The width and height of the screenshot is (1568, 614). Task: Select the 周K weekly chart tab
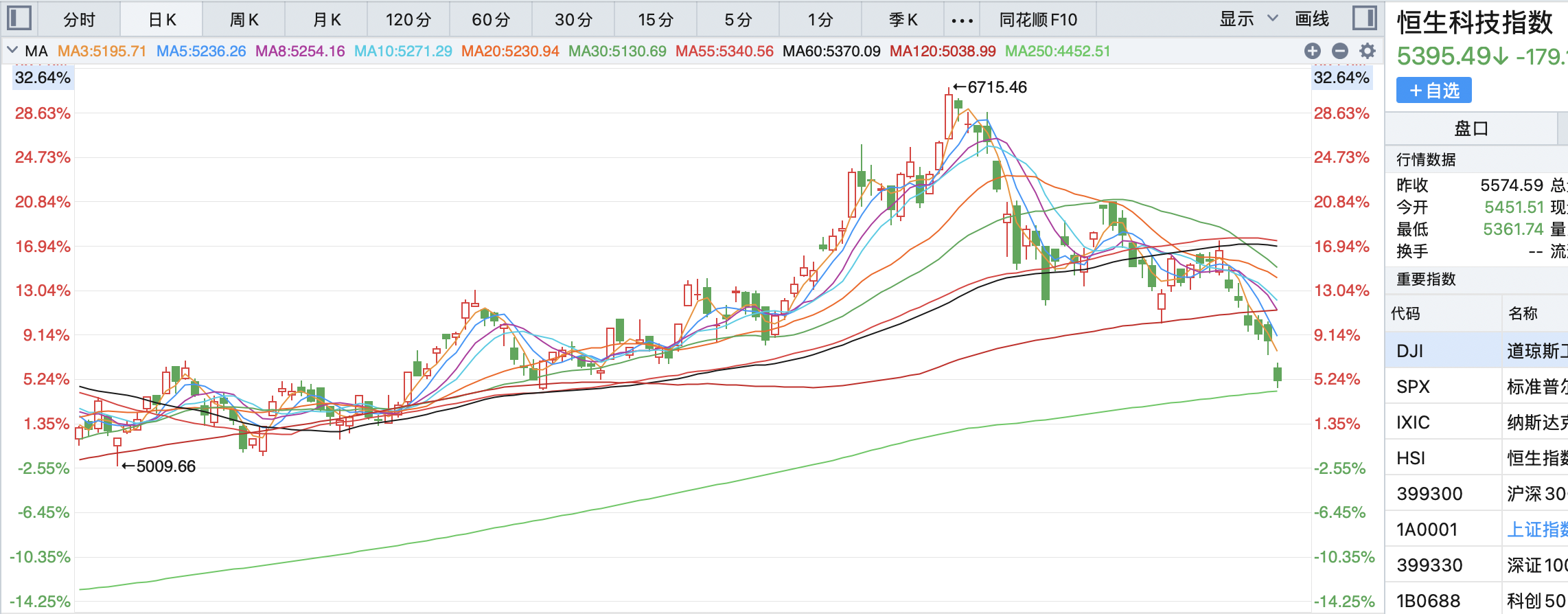click(244, 20)
